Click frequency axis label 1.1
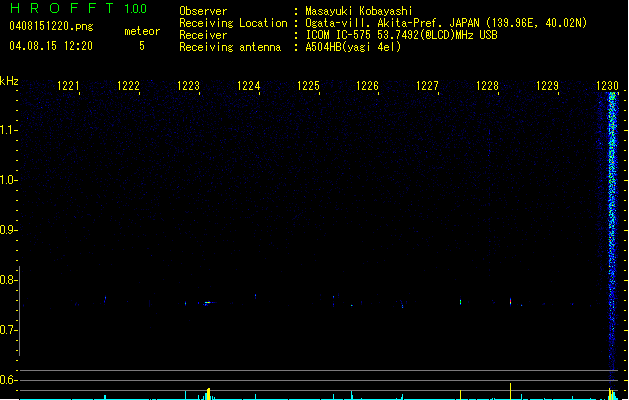Image resolution: width=629 pixels, height=400 pixels. click(x=7, y=130)
